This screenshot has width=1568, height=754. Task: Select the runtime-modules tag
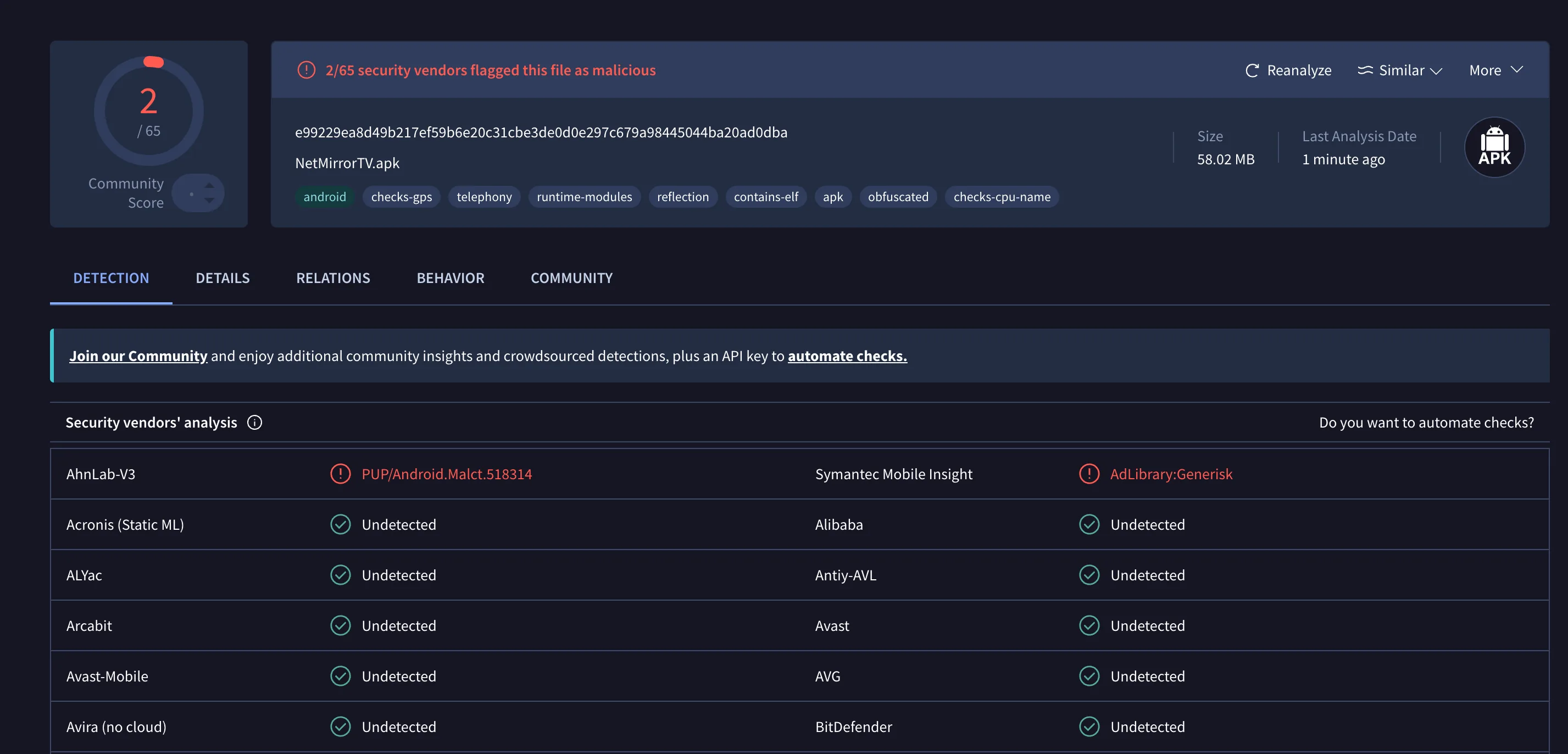[585, 197]
